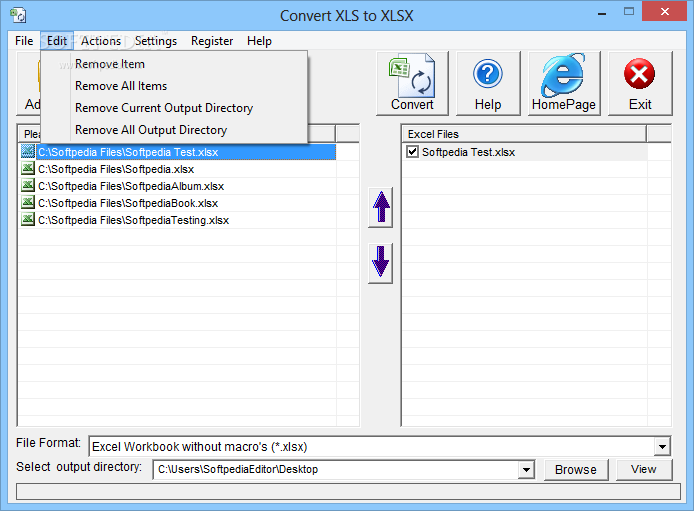Expand the output directory dropdown arrow
694x511 pixels.
point(526,469)
